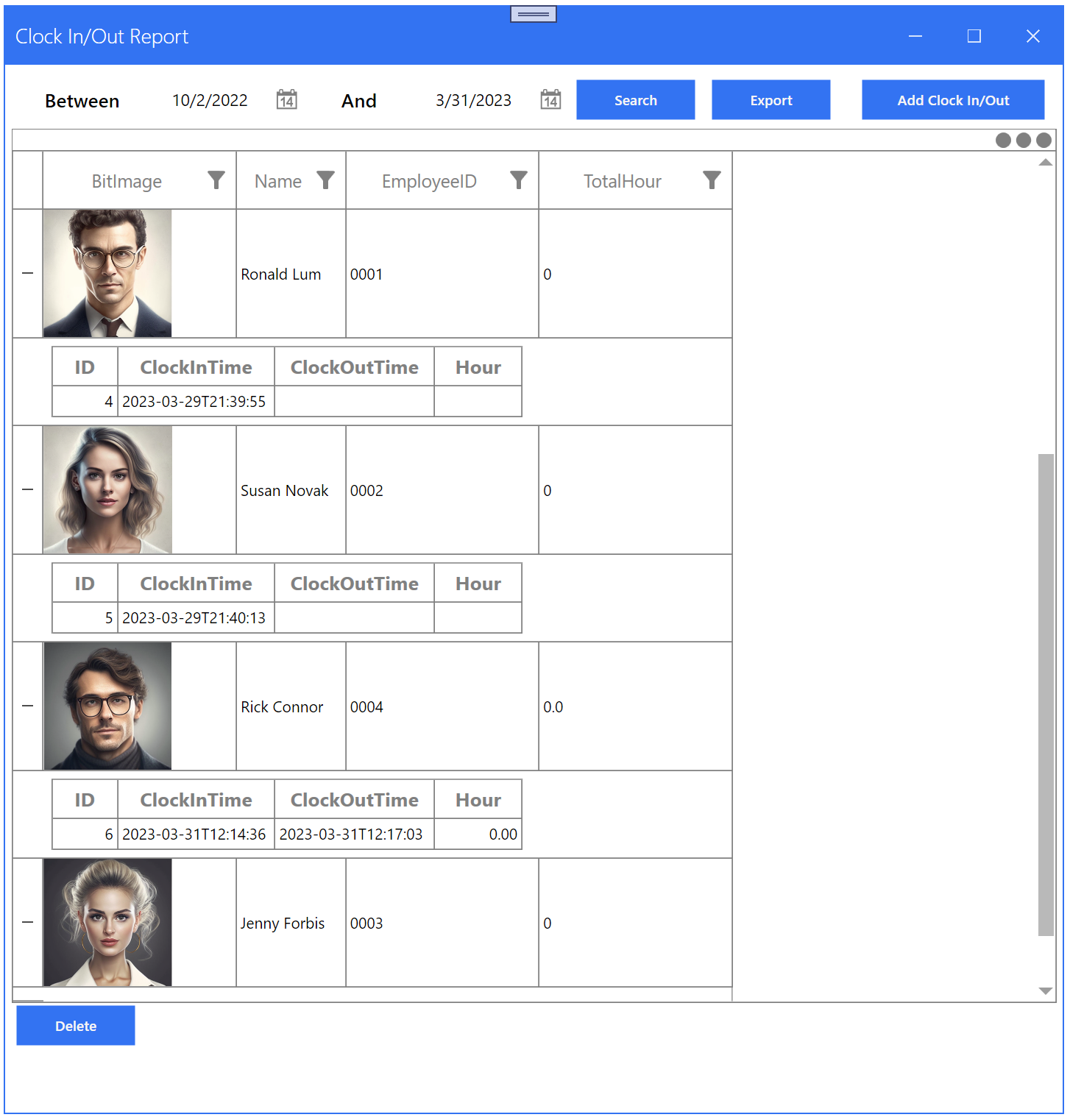The height and width of the screenshot is (1120, 1070).
Task: Select Rick Connor's profile photo
Action: click(107, 706)
